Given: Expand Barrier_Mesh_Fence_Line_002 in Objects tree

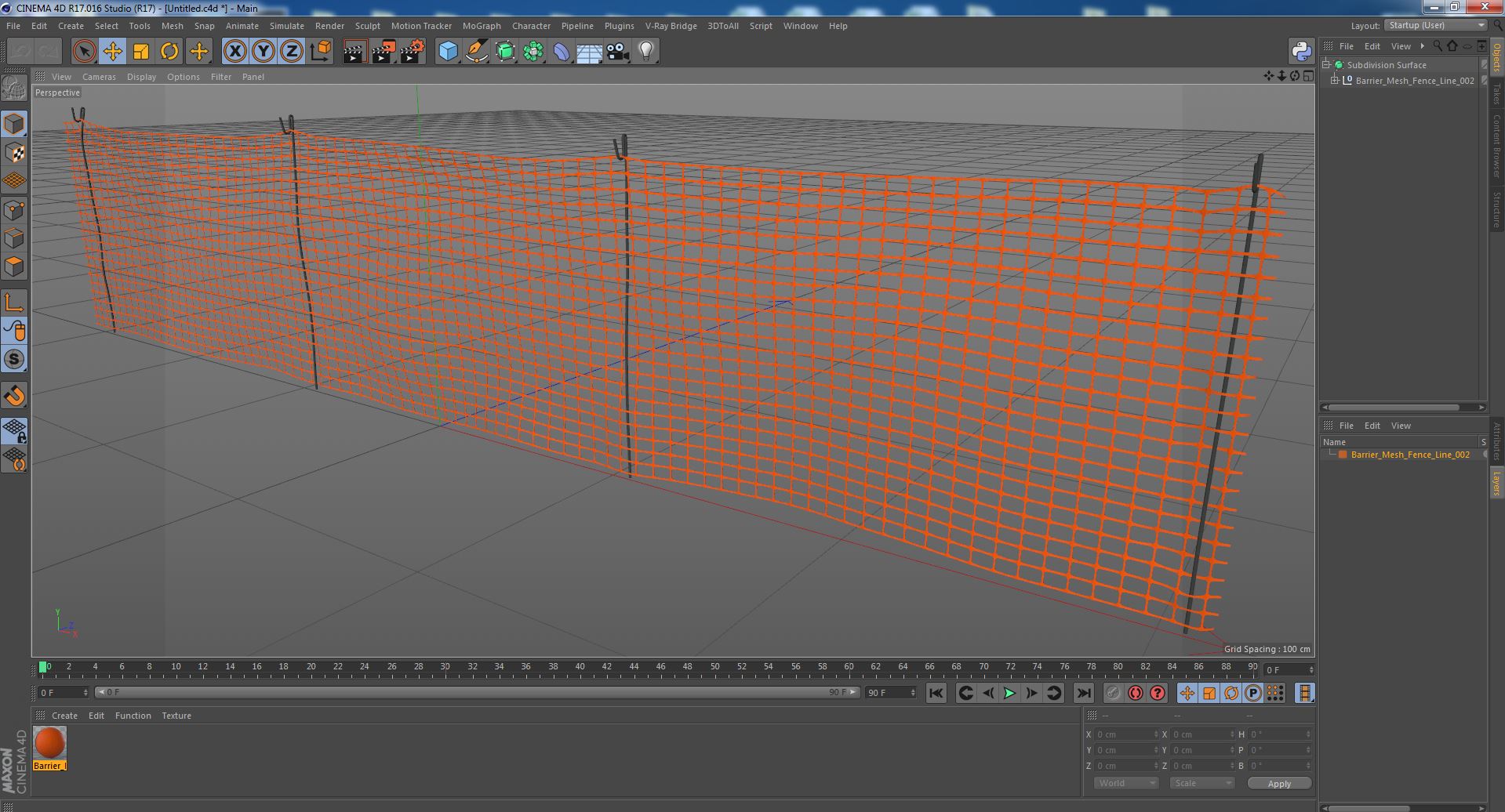Looking at the screenshot, I should pyautogui.click(x=1335, y=81).
